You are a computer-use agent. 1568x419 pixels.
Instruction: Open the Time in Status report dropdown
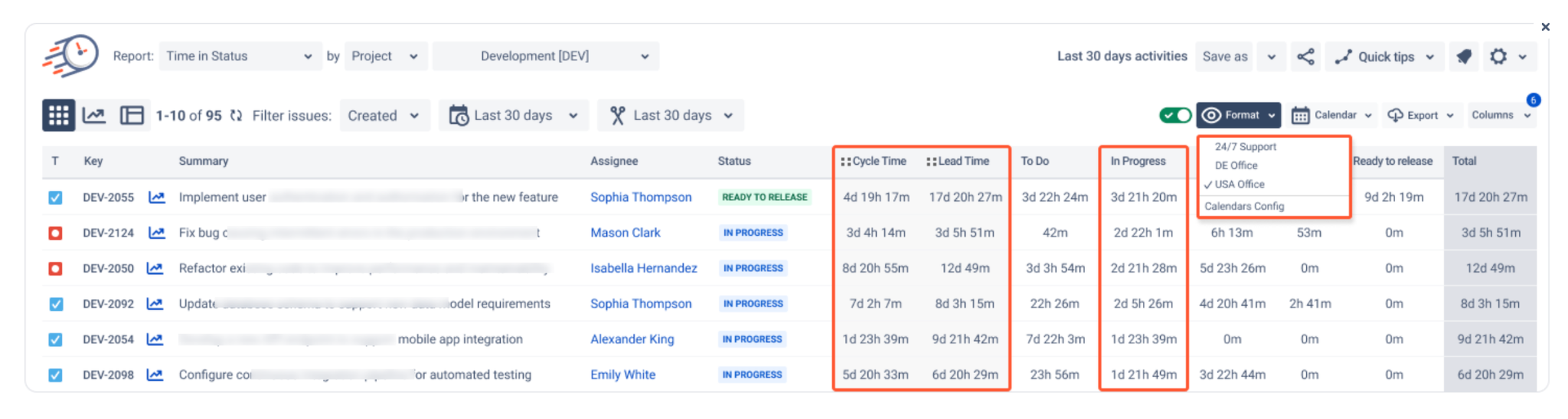(240, 56)
